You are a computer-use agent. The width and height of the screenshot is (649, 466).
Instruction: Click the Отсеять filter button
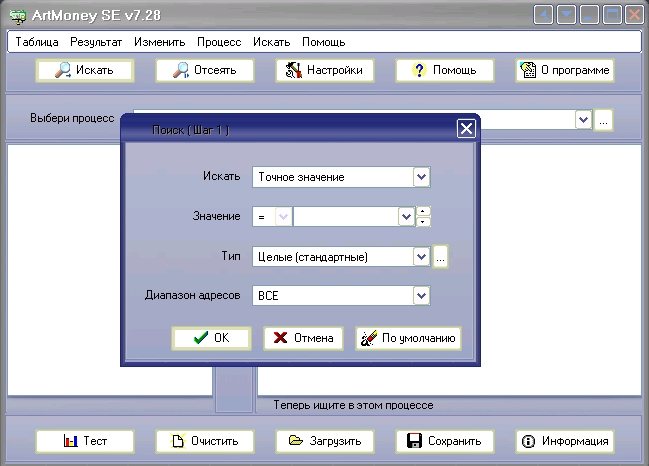tap(204, 70)
